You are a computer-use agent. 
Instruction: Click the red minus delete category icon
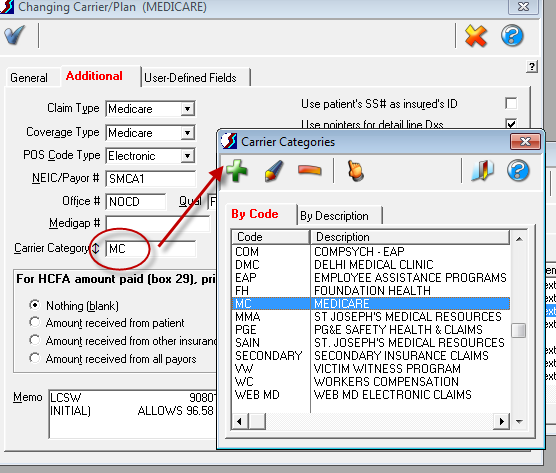pyautogui.click(x=310, y=170)
